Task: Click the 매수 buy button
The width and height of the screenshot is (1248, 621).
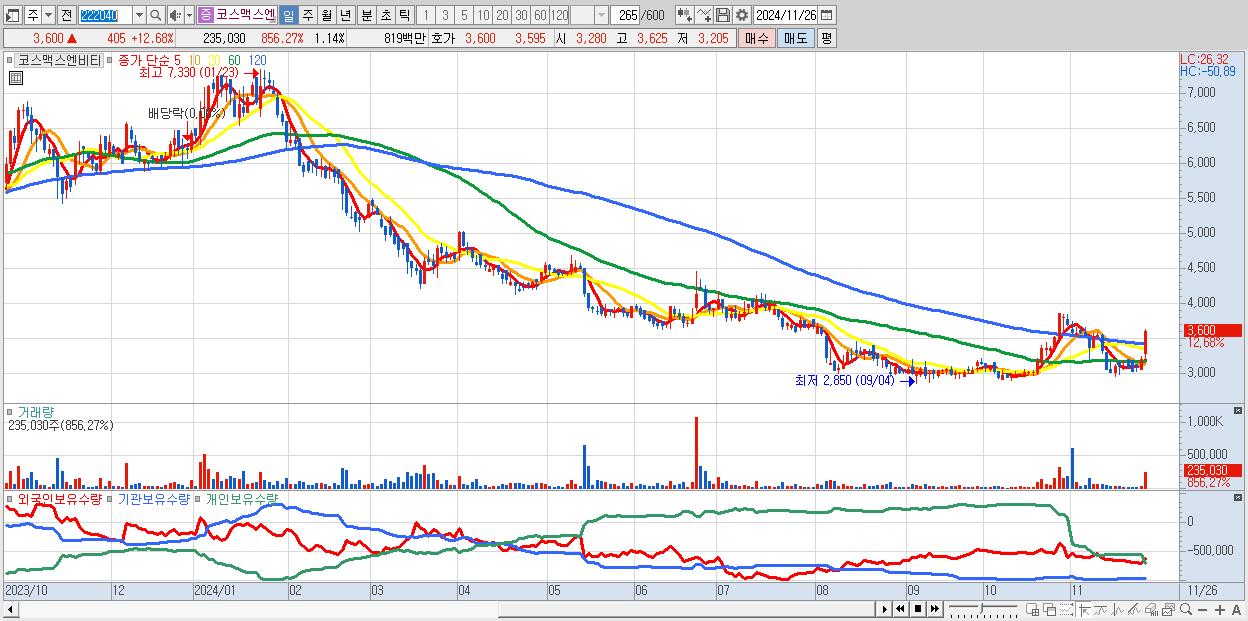Action: pyautogui.click(x=757, y=38)
